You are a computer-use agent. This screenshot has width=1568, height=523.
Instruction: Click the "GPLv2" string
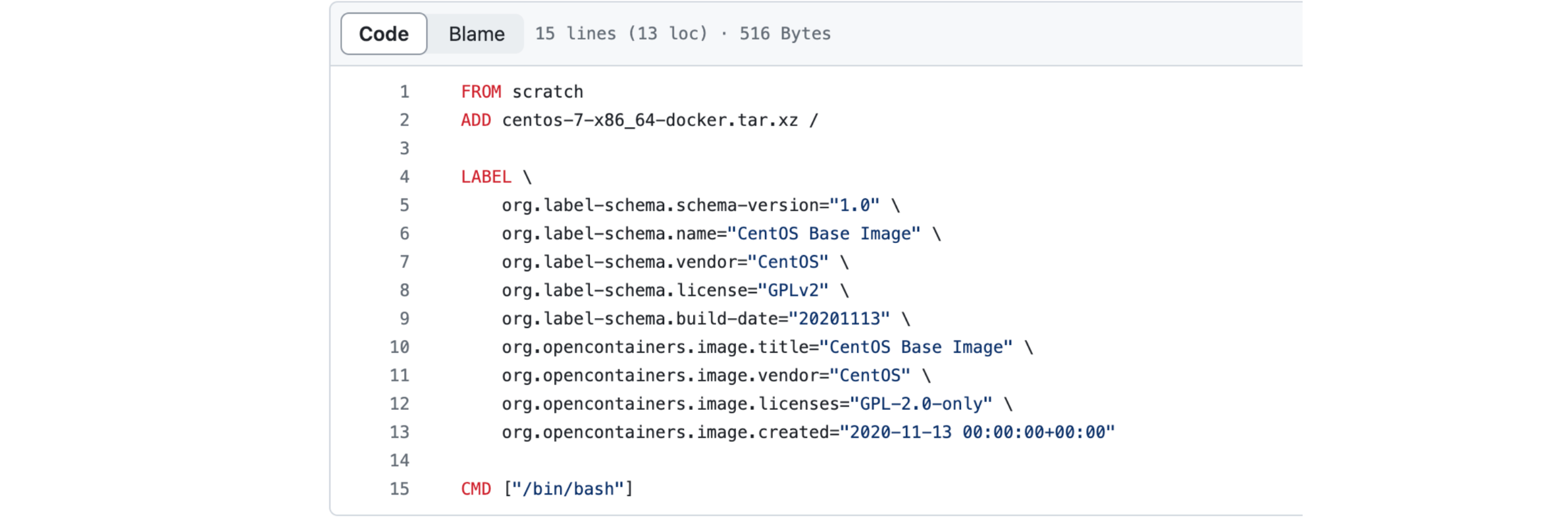[793, 290]
